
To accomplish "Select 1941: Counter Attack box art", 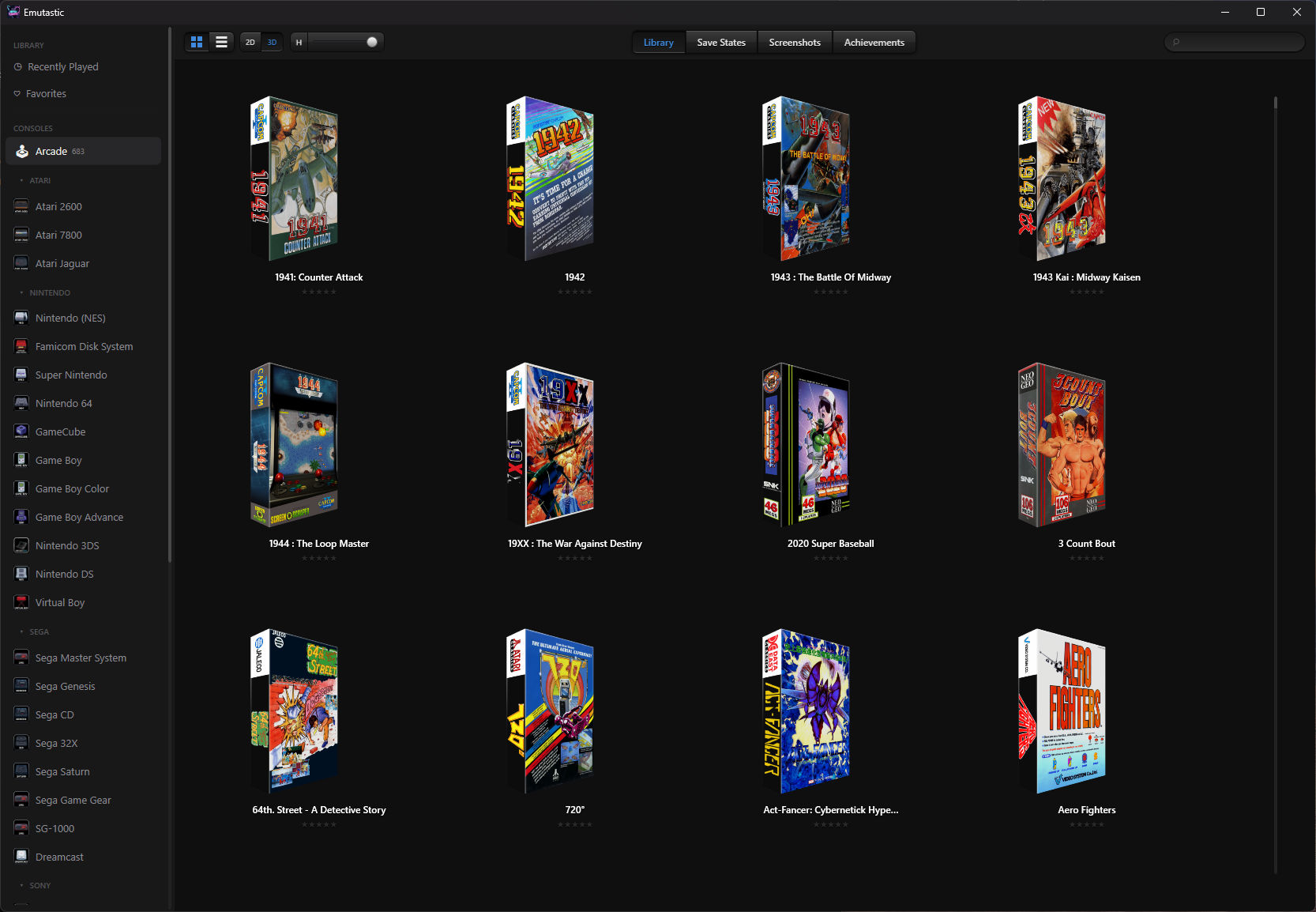I will [x=294, y=179].
